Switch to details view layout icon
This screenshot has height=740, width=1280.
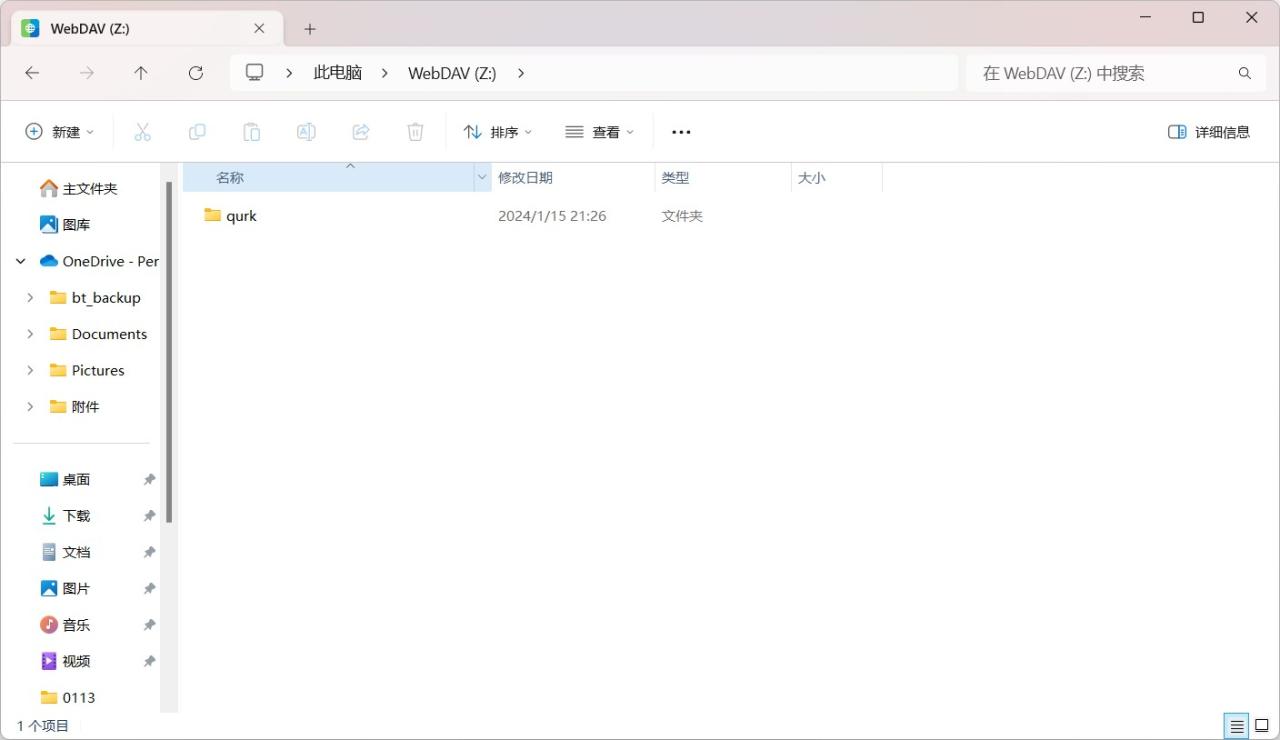1237,726
